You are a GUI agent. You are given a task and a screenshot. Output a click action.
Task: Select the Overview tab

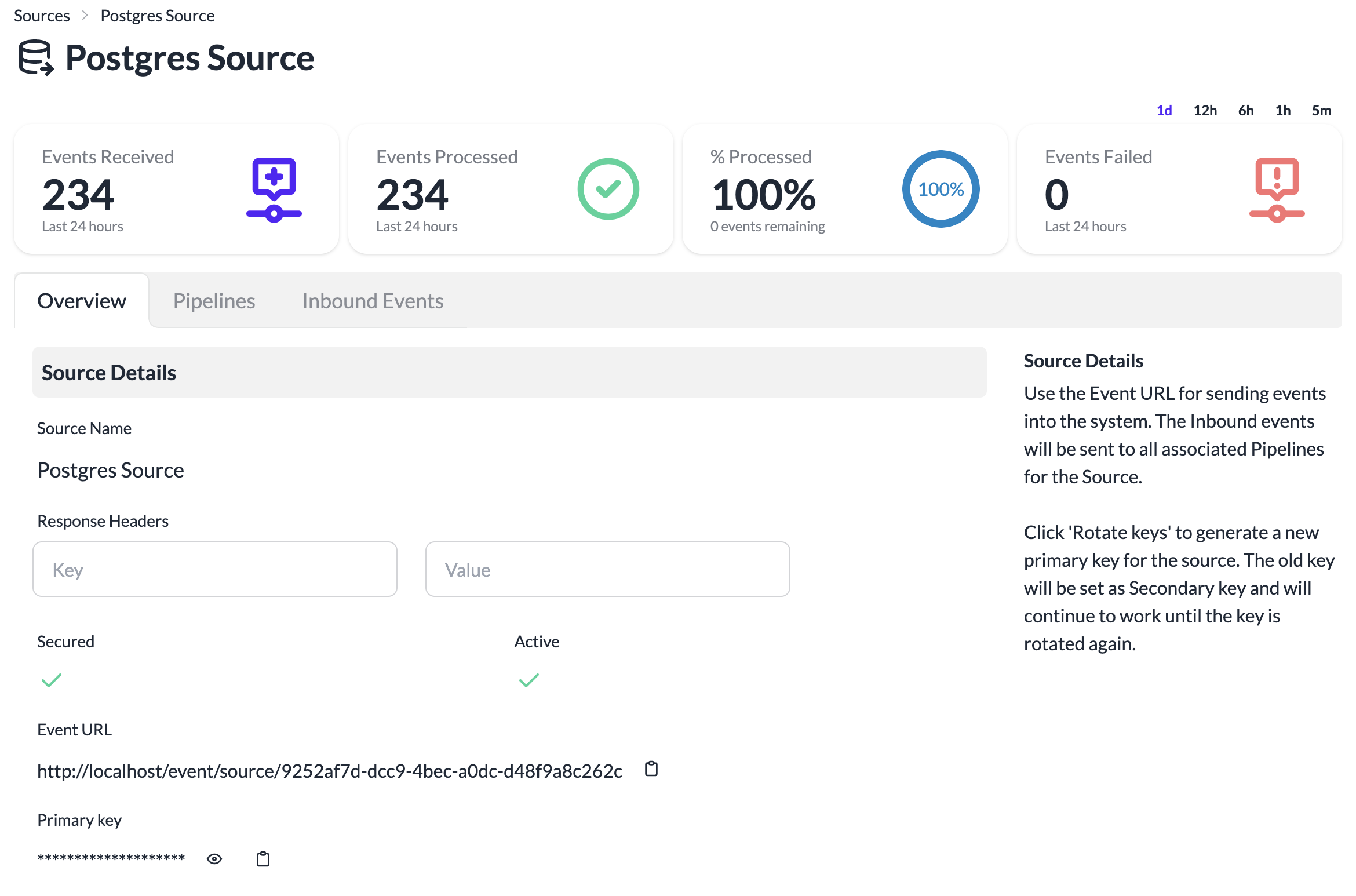click(x=82, y=301)
